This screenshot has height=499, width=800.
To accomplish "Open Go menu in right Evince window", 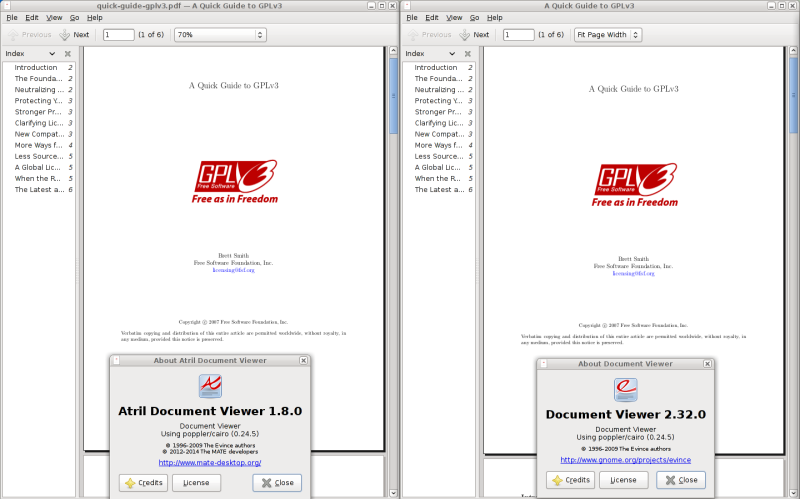I will pos(474,17).
